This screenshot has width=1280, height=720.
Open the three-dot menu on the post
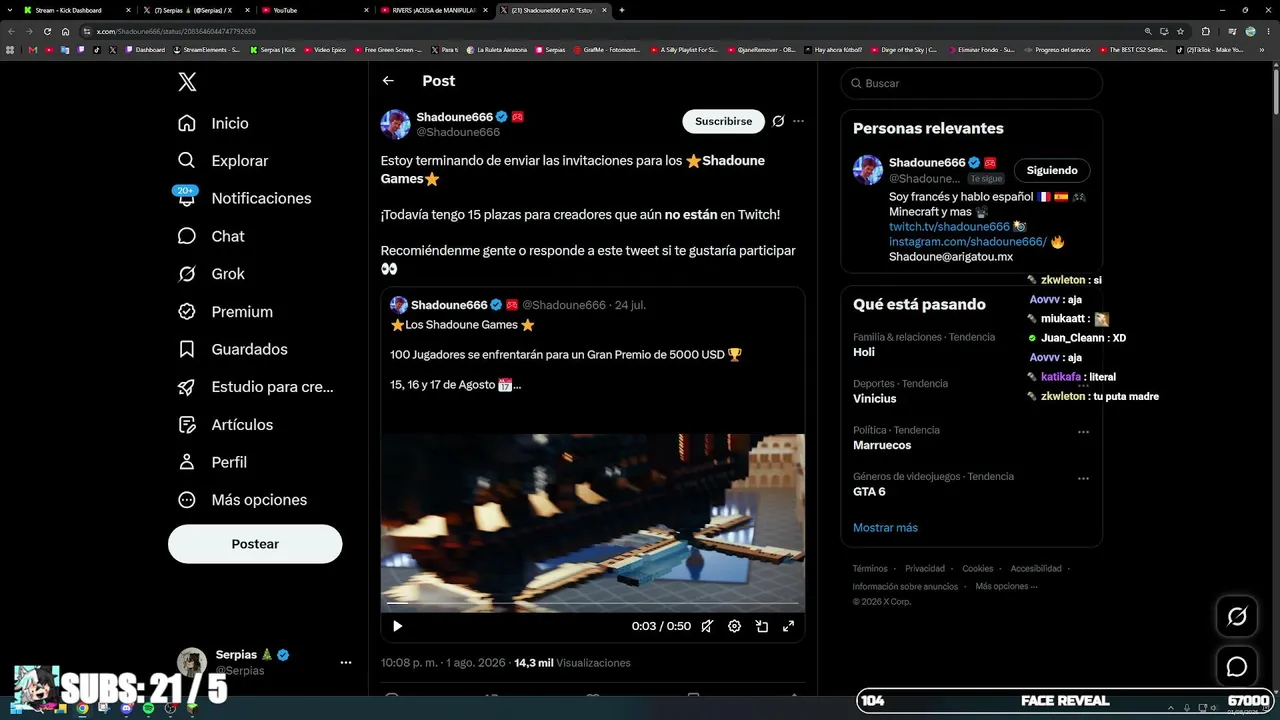click(798, 121)
